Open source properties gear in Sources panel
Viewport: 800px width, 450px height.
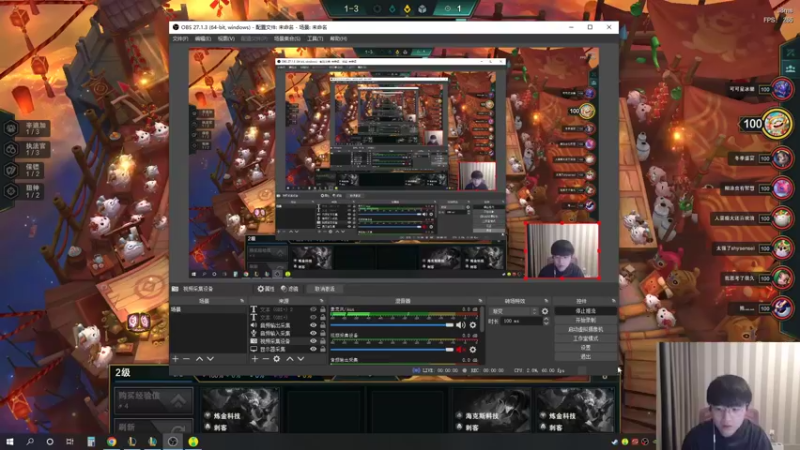tap(277, 359)
